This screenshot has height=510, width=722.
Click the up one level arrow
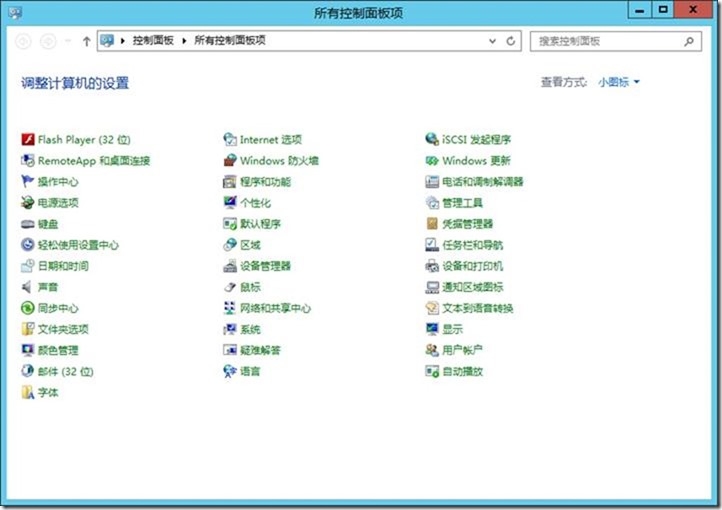(86, 41)
